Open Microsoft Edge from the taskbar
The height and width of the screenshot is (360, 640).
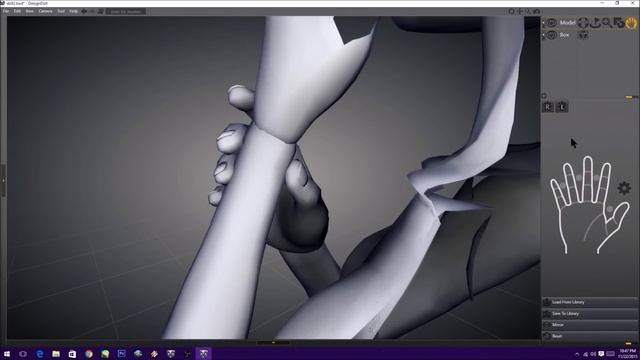point(40,354)
